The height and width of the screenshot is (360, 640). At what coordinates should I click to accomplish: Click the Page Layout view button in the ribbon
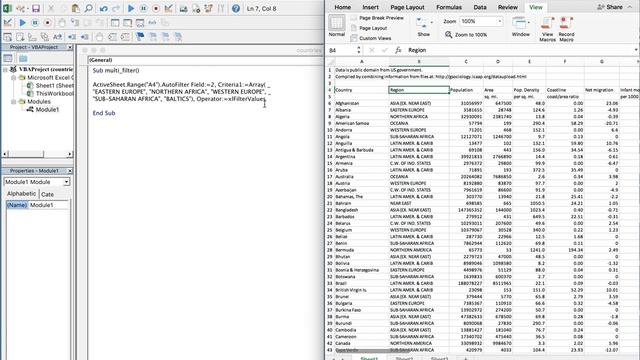coord(369,28)
